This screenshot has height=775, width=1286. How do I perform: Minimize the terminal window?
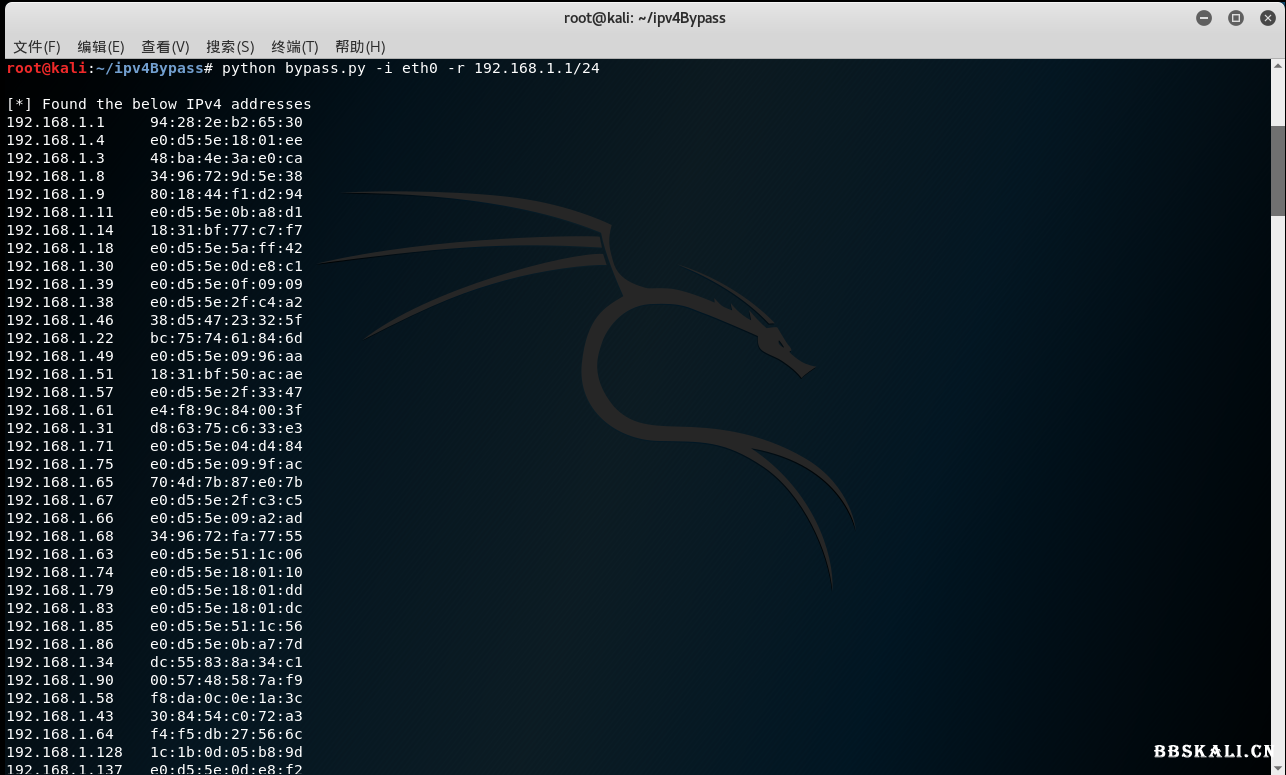(x=1204, y=17)
